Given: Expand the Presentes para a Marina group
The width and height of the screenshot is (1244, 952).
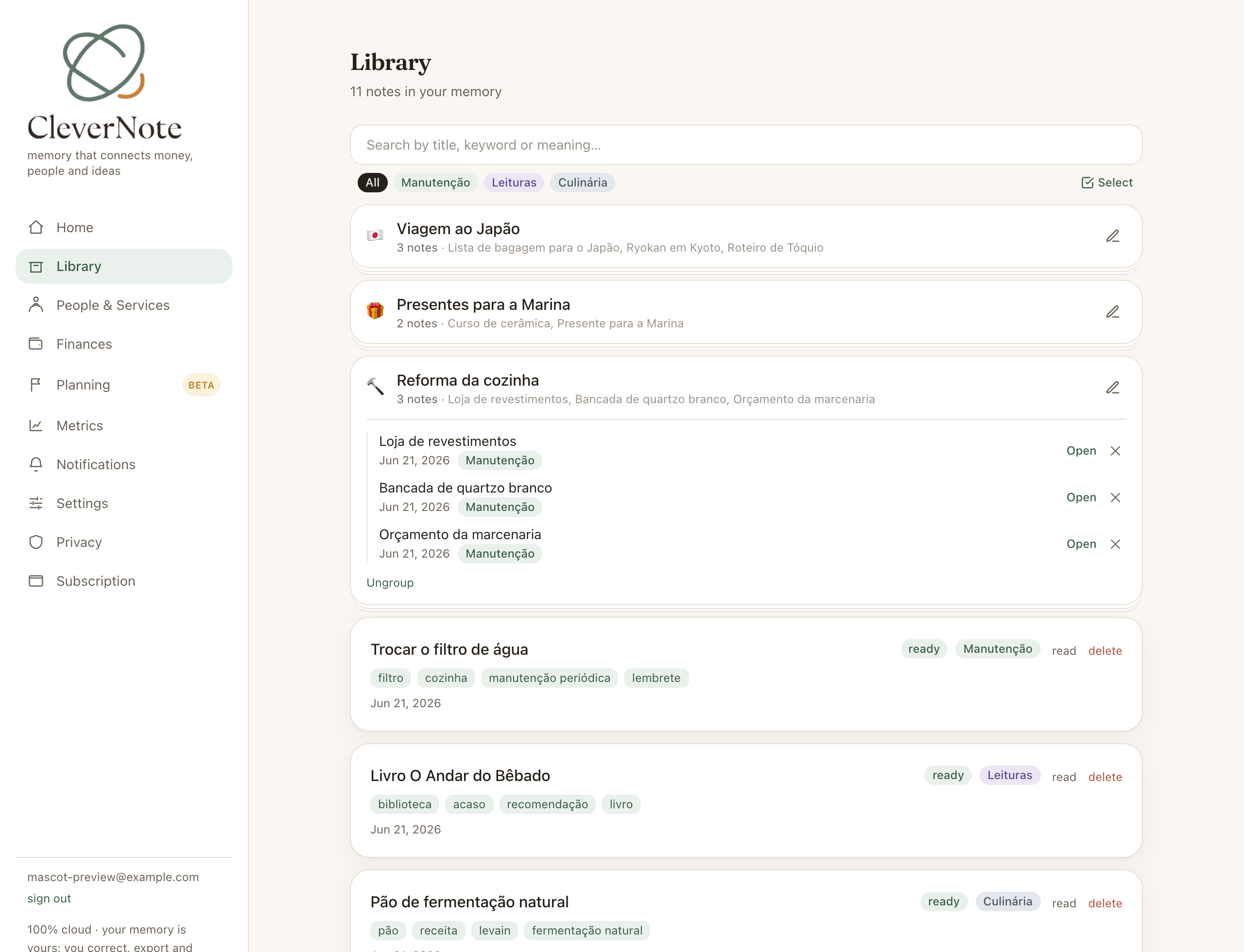Looking at the screenshot, I should coord(609,312).
